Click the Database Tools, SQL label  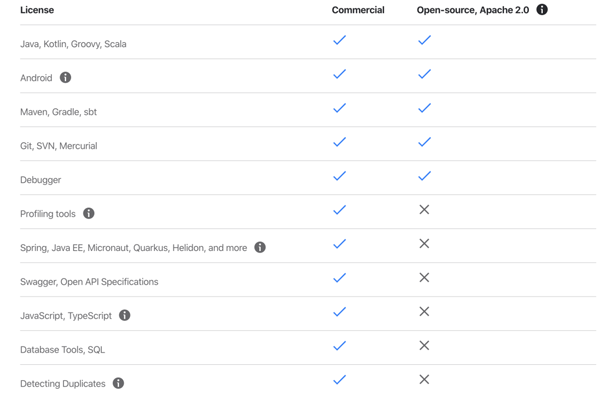pyautogui.click(x=62, y=350)
